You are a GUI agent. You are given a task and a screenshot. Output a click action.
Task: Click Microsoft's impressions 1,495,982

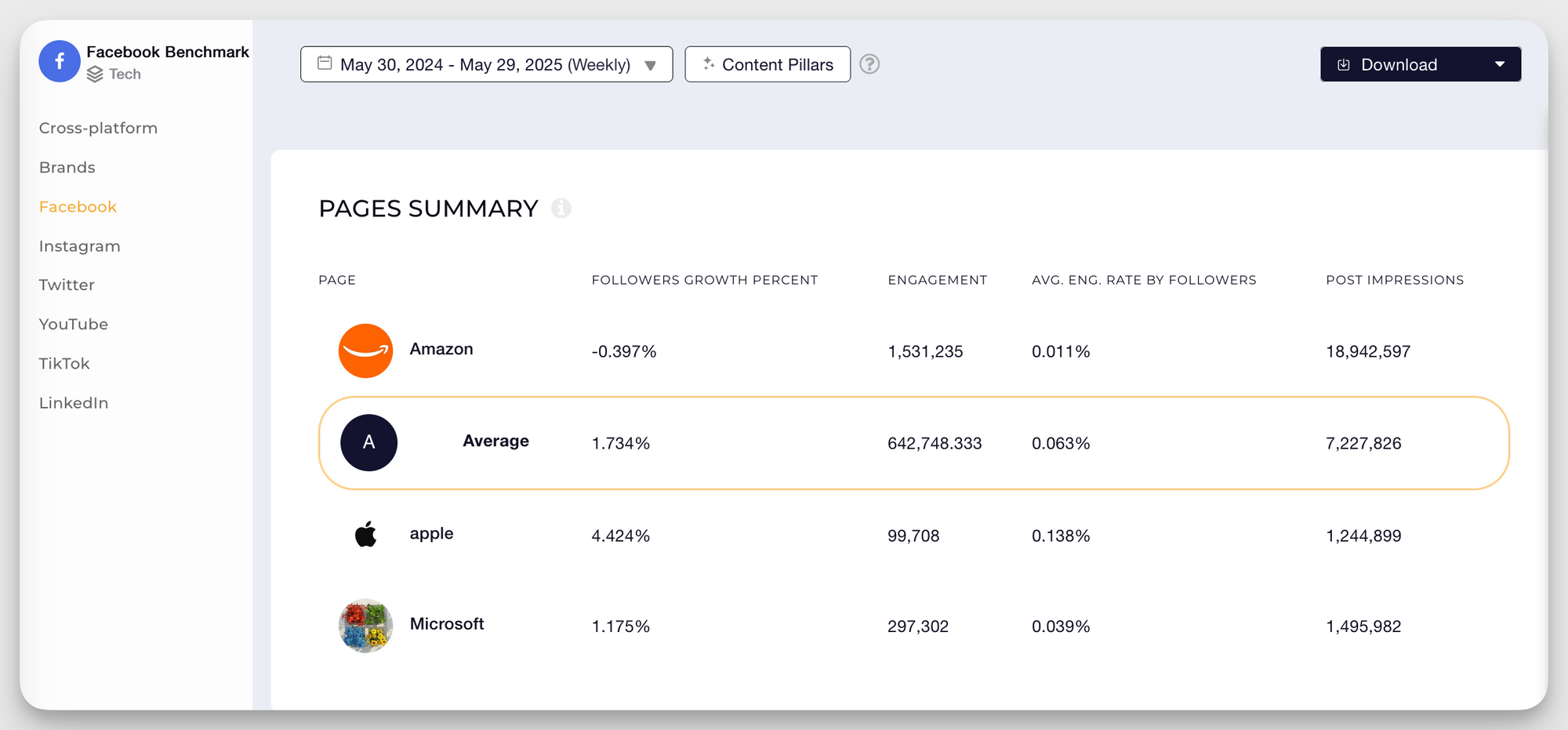pyautogui.click(x=1363, y=626)
